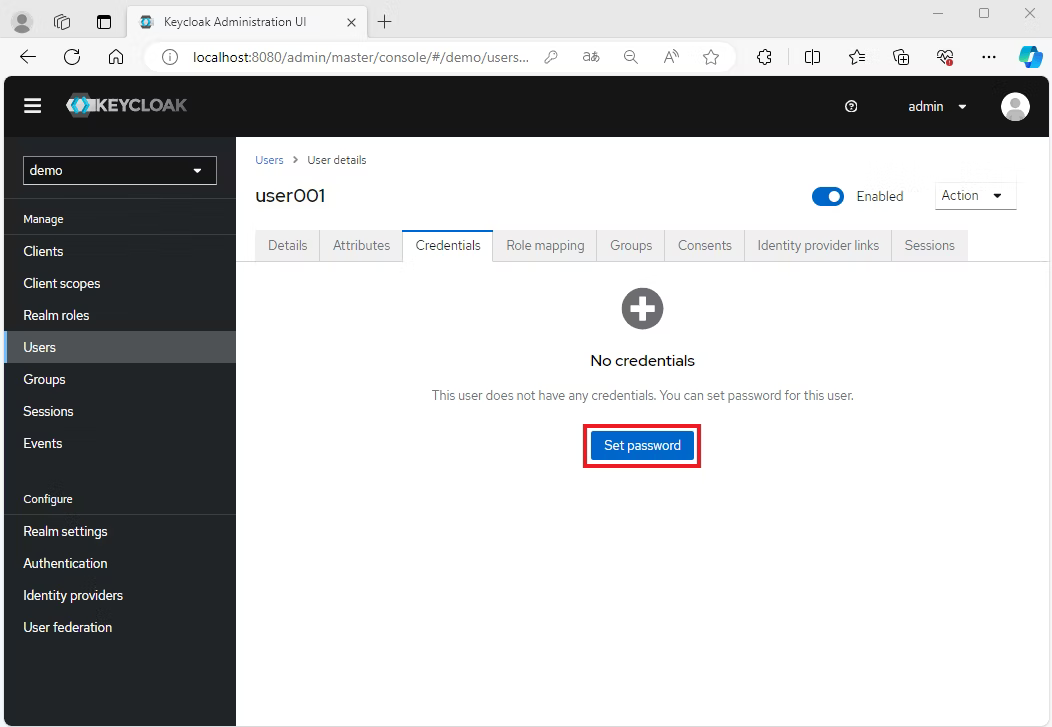Click the translate page icon
Viewport: 1052px width, 727px height.
click(x=590, y=57)
